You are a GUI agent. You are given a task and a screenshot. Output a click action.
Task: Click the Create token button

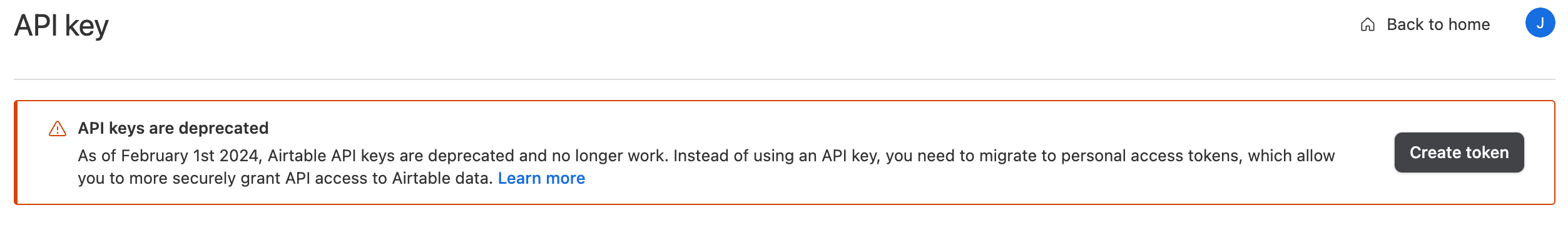click(x=1459, y=152)
